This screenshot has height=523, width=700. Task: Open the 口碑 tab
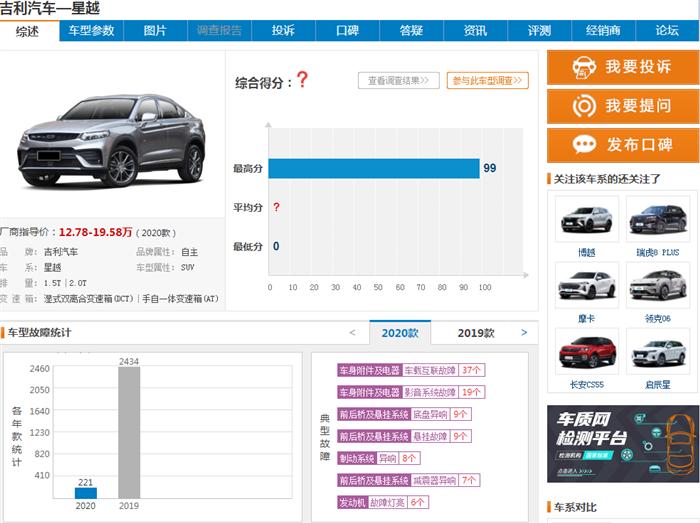tap(347, 31)
